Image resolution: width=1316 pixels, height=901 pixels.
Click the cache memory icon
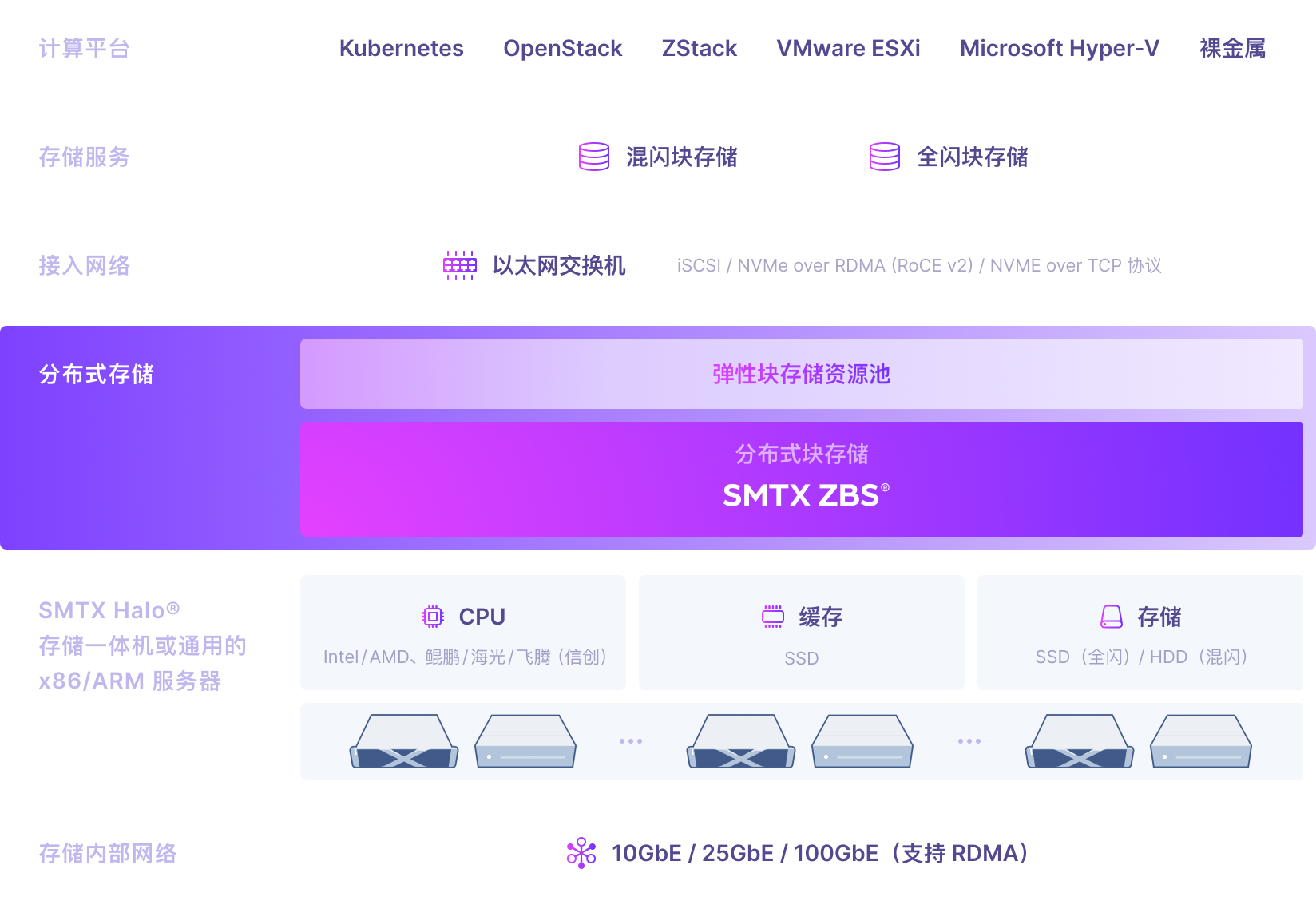click(x=773, y=617)
